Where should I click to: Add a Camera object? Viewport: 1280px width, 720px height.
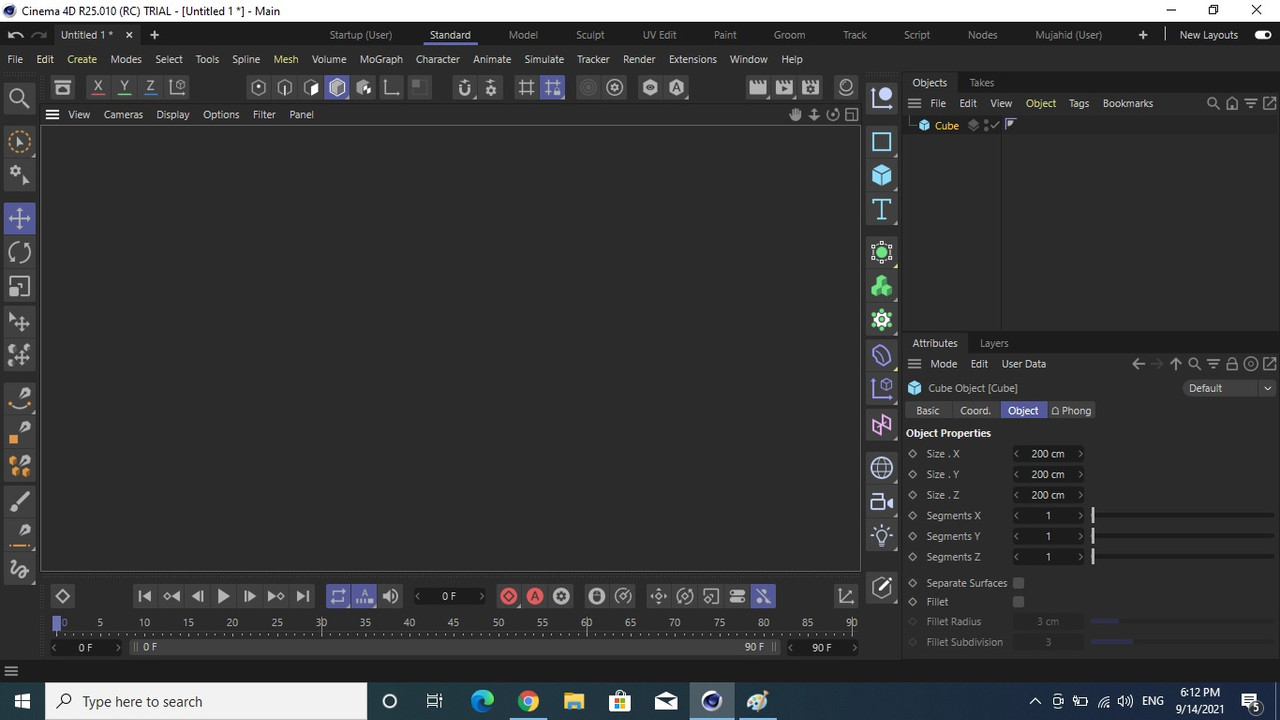click(x=881, y=501)
